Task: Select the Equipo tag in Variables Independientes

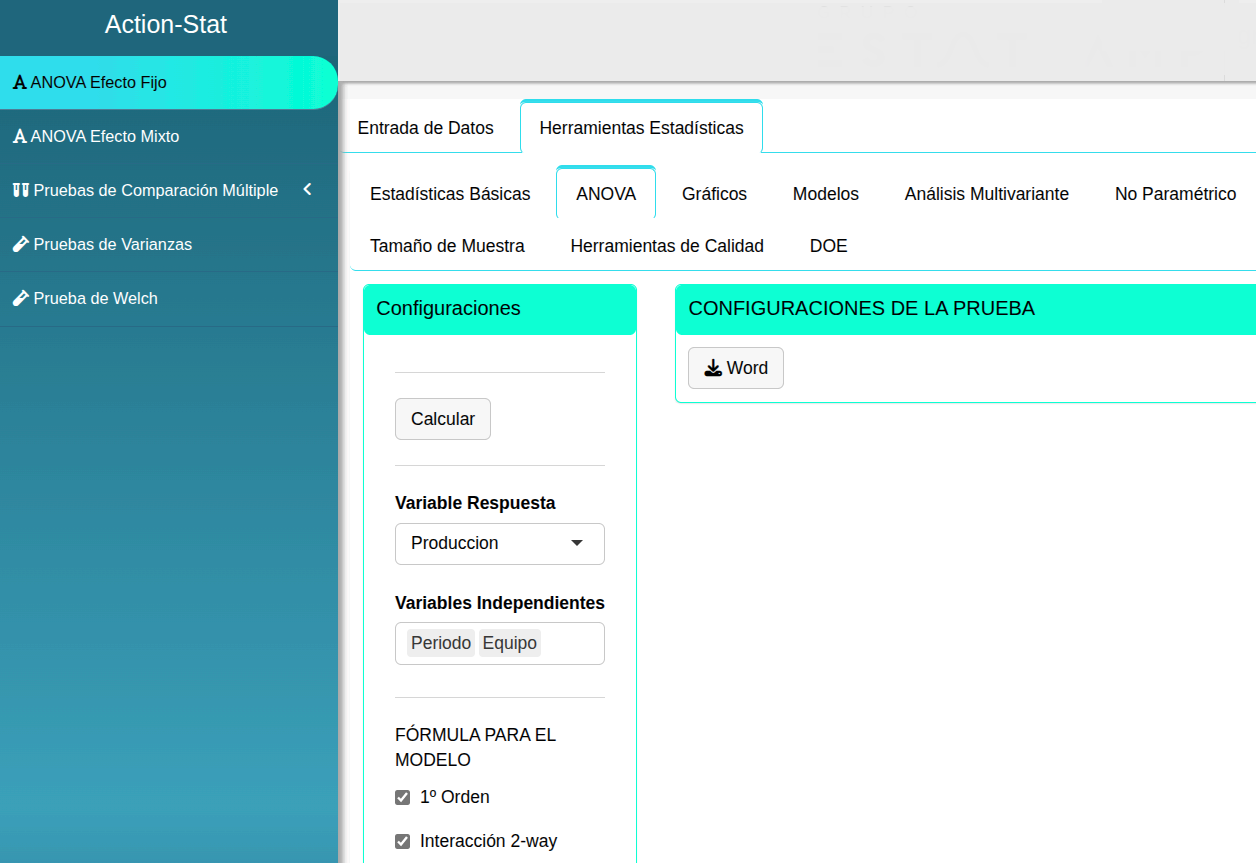Action: (510, 643)
